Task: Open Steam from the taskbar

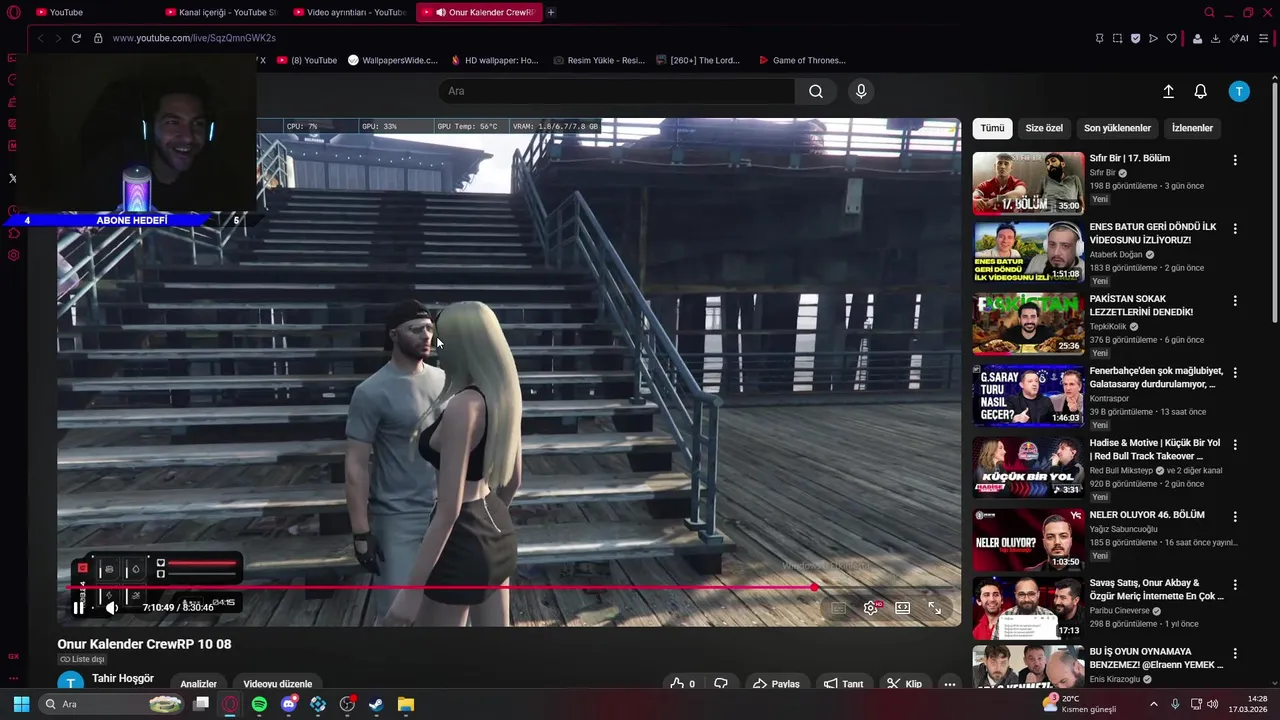Action: (x=376, y=704)
